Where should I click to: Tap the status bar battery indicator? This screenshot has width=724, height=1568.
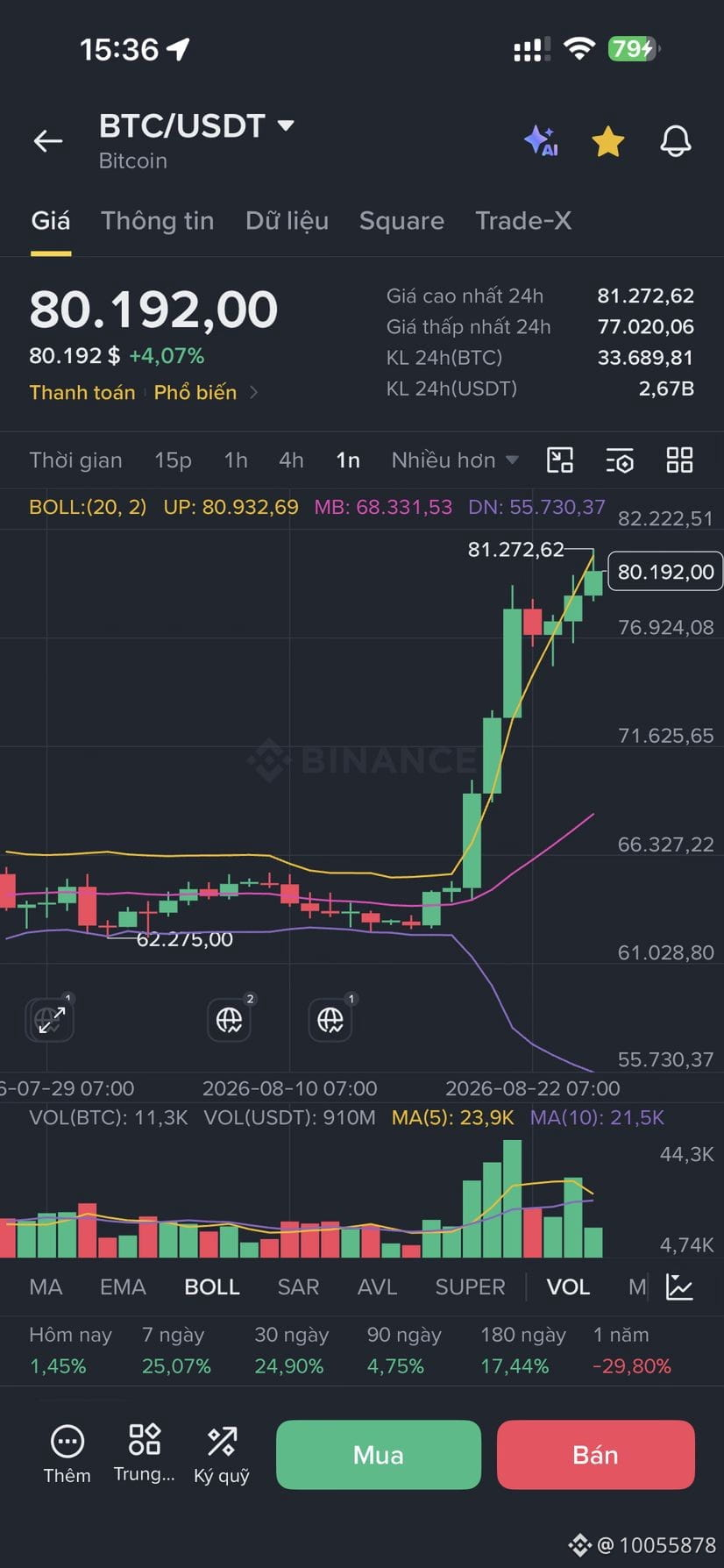click(x=633, y=48)
